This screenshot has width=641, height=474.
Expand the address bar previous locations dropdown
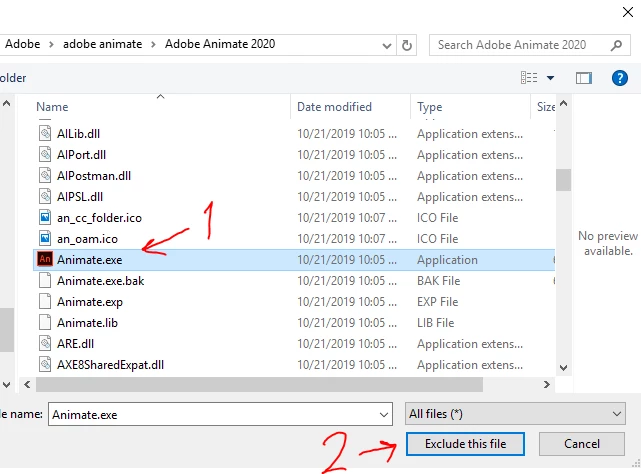coord(387,45)
